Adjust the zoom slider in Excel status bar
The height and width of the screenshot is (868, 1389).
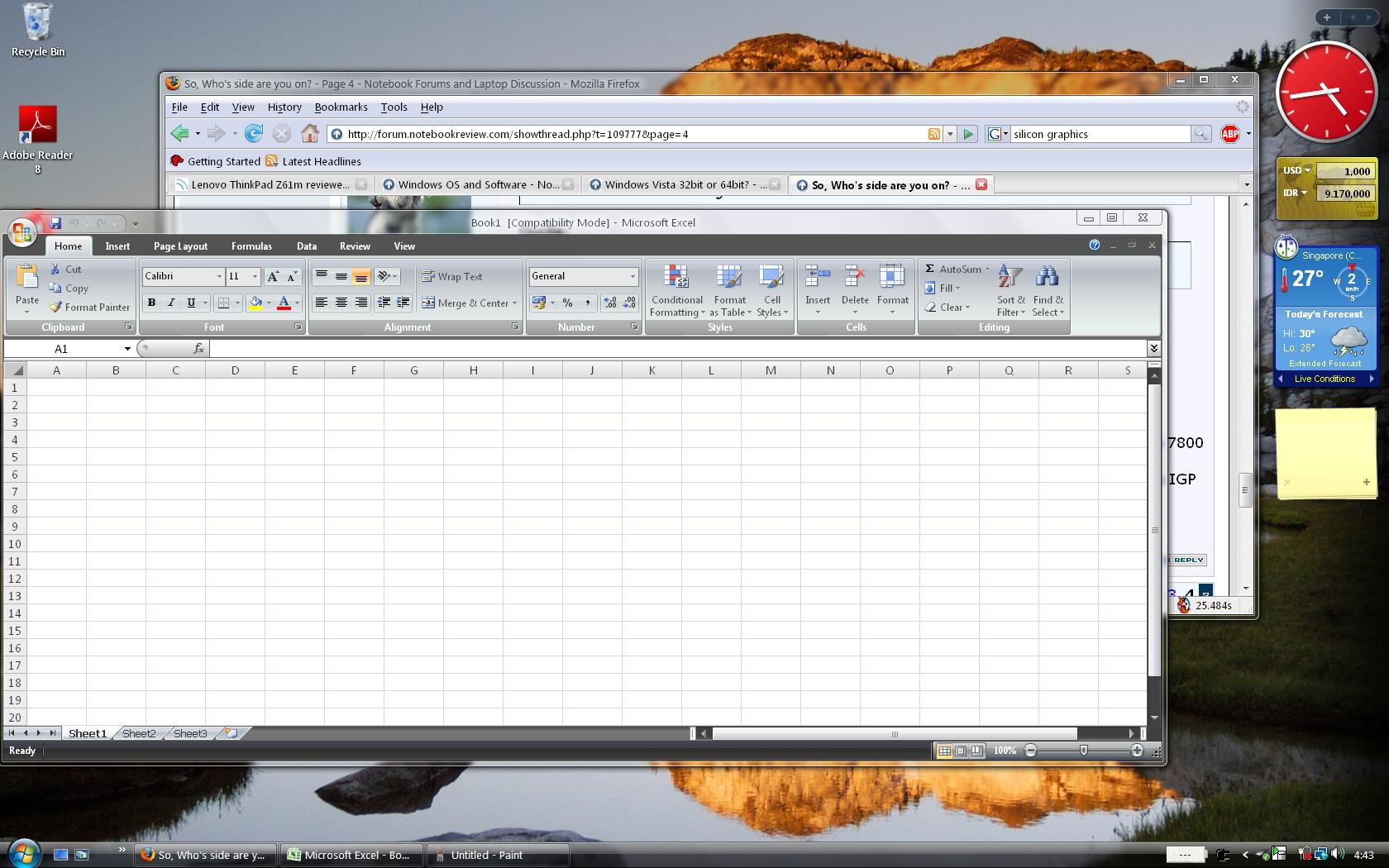coord(1084,751)
